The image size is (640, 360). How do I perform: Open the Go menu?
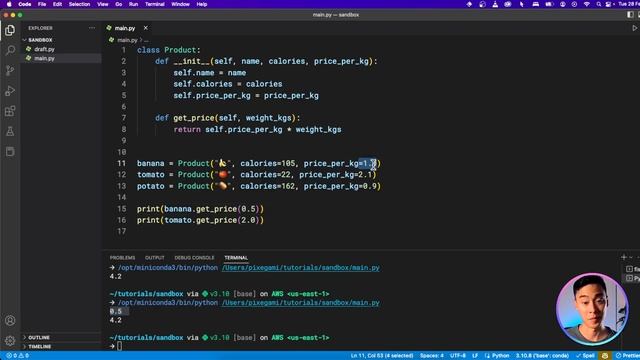point(118,4)
